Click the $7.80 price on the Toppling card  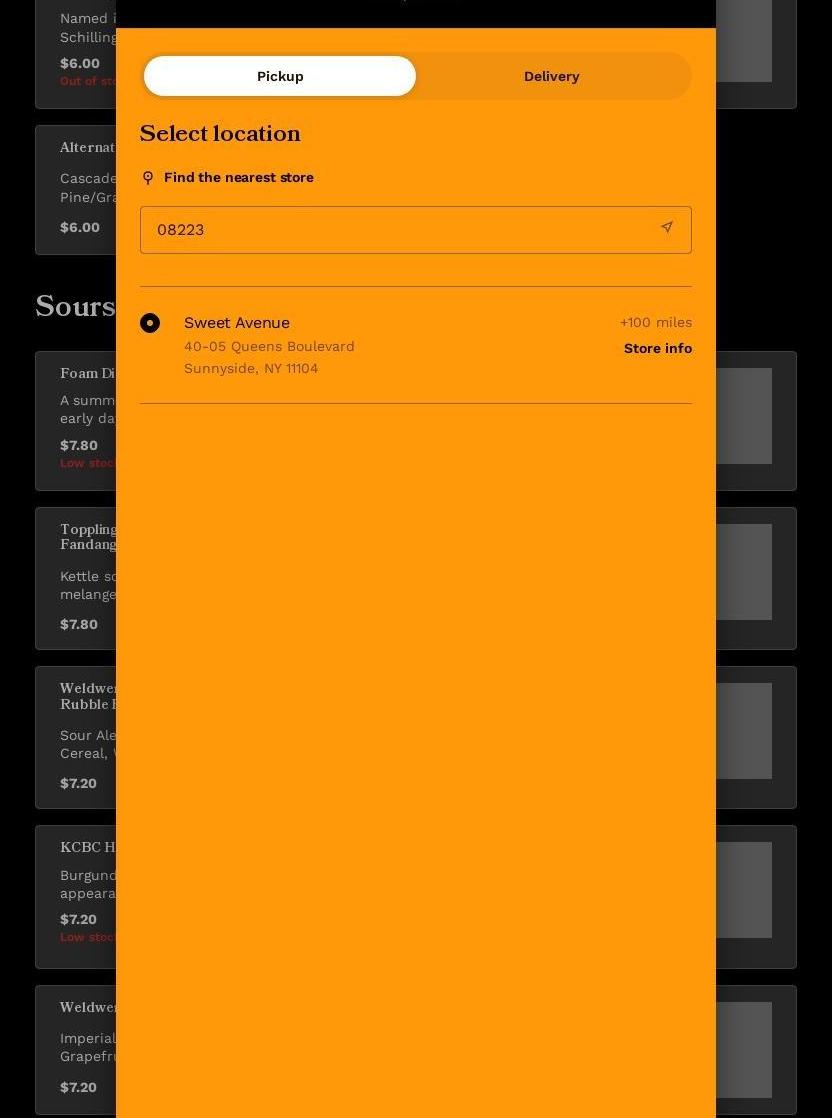tap(78, 625)
